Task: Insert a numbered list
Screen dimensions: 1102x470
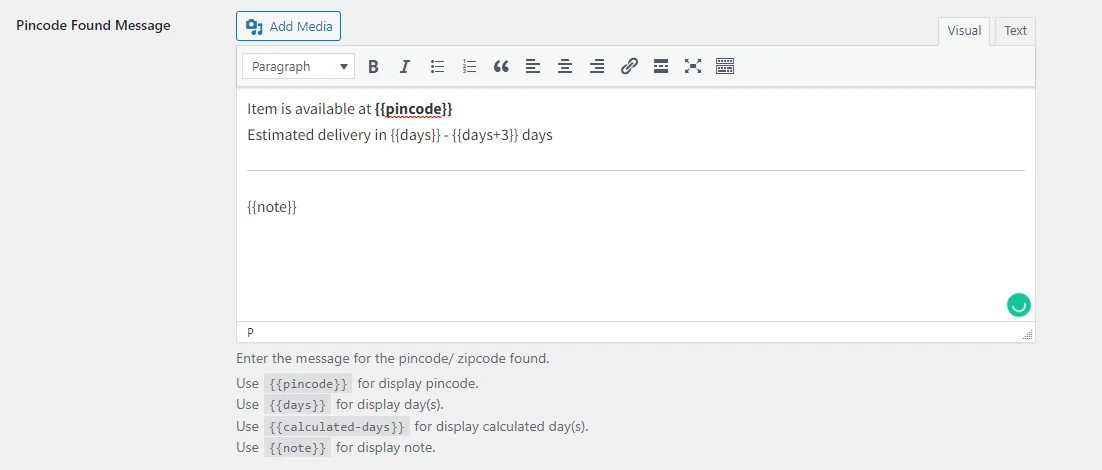Action: click(x=469, y=67)
